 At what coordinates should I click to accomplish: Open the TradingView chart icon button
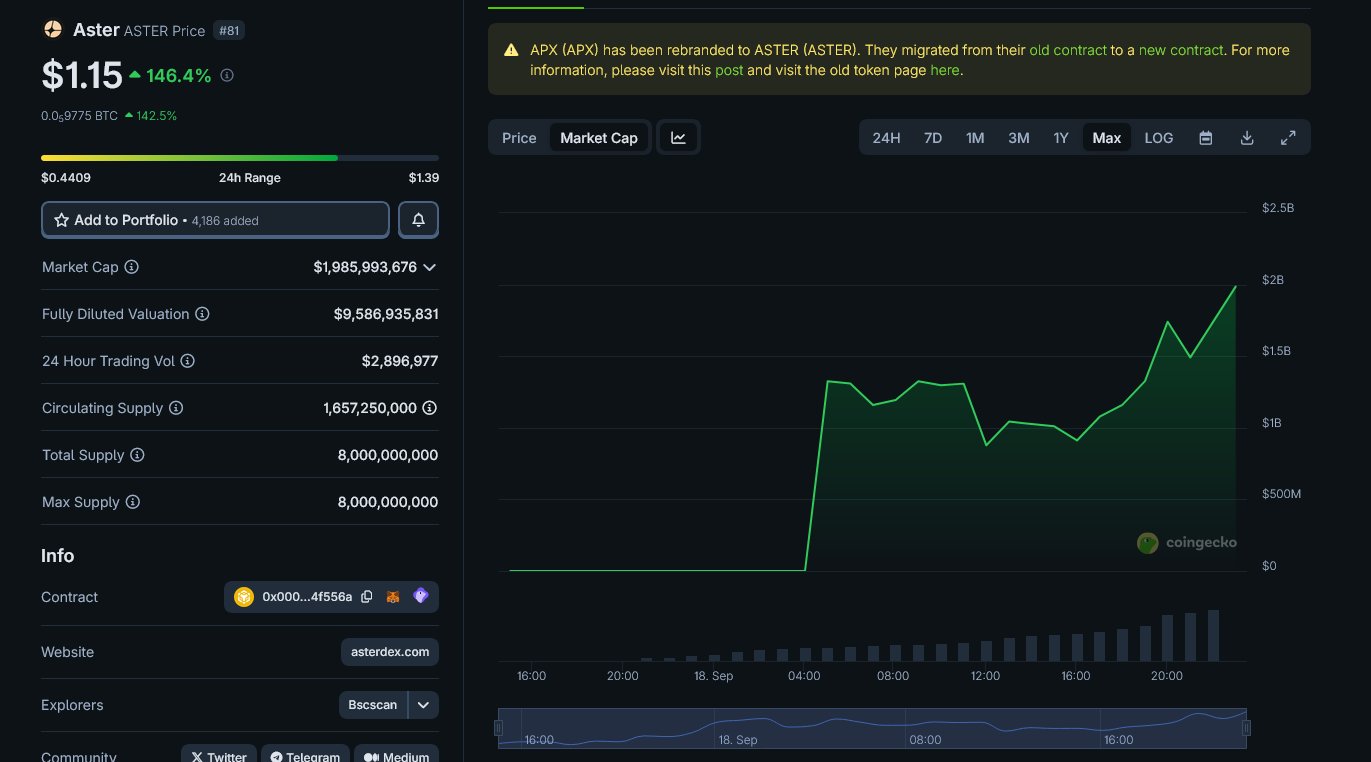coord(678,138)
